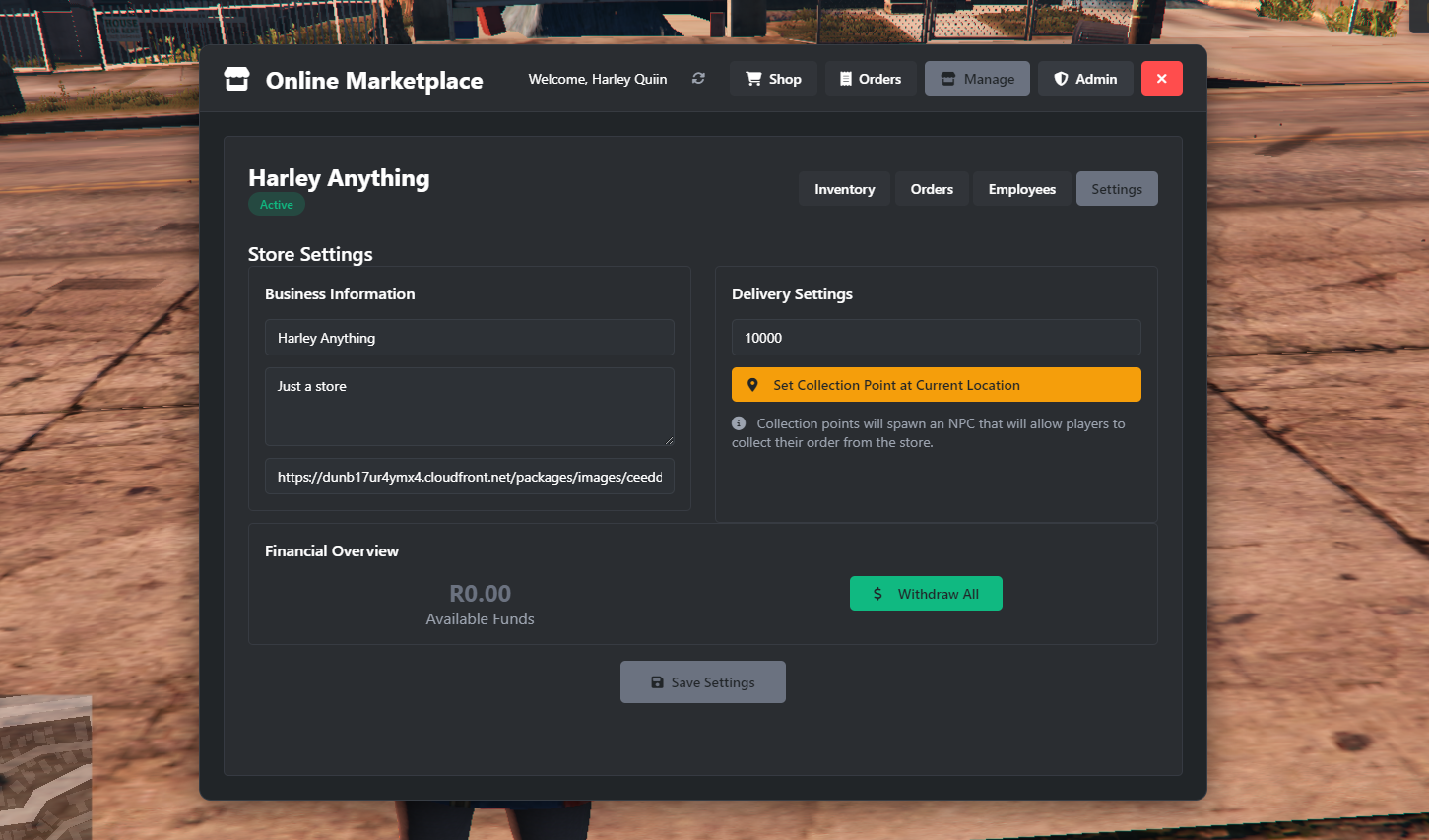This screenshot has width=1429, height=840.
Task: Click the 'Just a store' description textarea
Action: click(469, 406)
